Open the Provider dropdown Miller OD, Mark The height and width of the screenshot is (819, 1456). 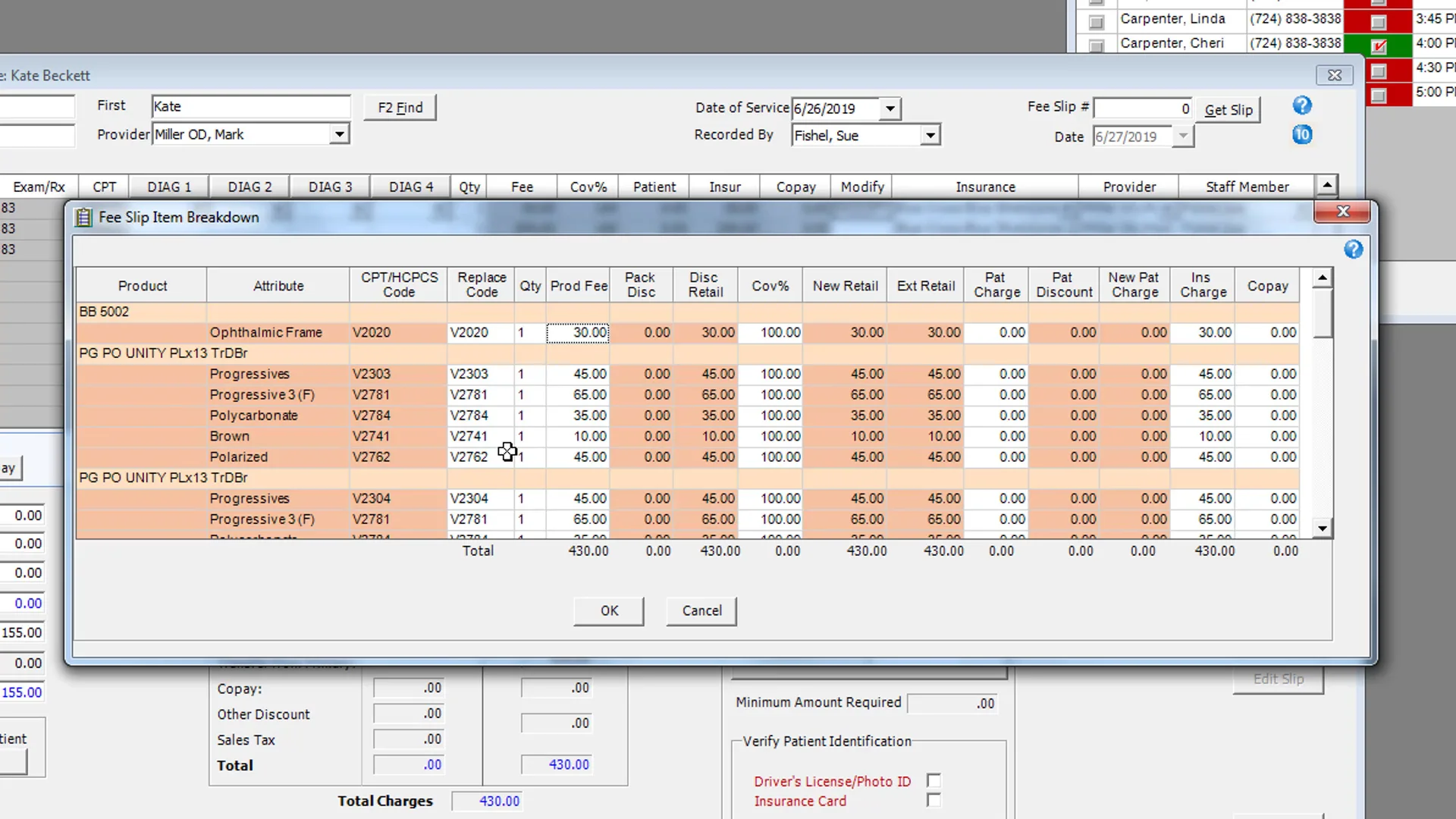(x=339, y=135)
